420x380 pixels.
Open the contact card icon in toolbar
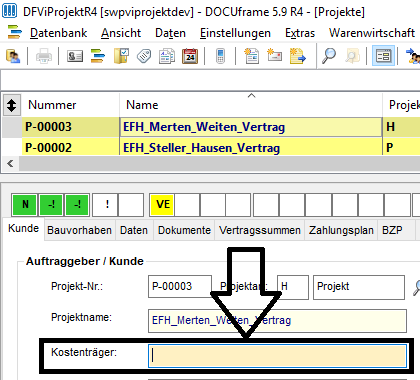[x=75, y=56]
